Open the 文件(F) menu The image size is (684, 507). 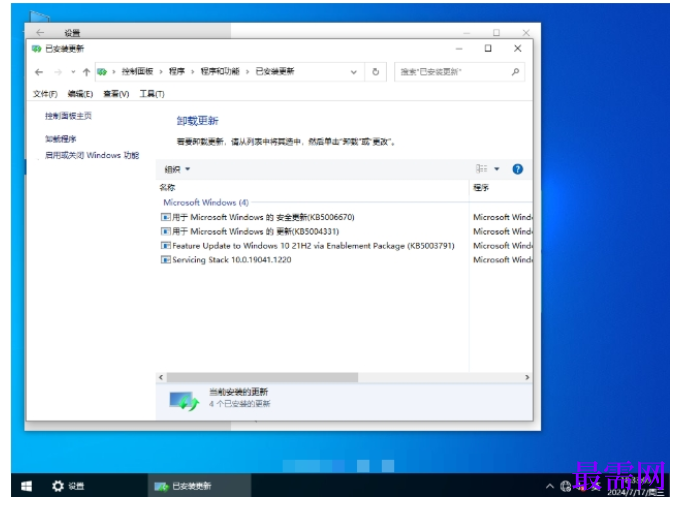tap(45, 94)
